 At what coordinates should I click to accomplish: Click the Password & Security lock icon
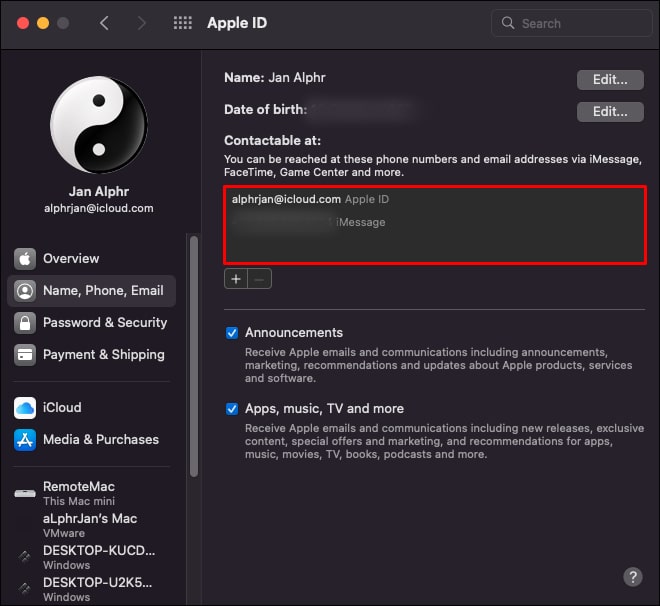pos(25,323)
